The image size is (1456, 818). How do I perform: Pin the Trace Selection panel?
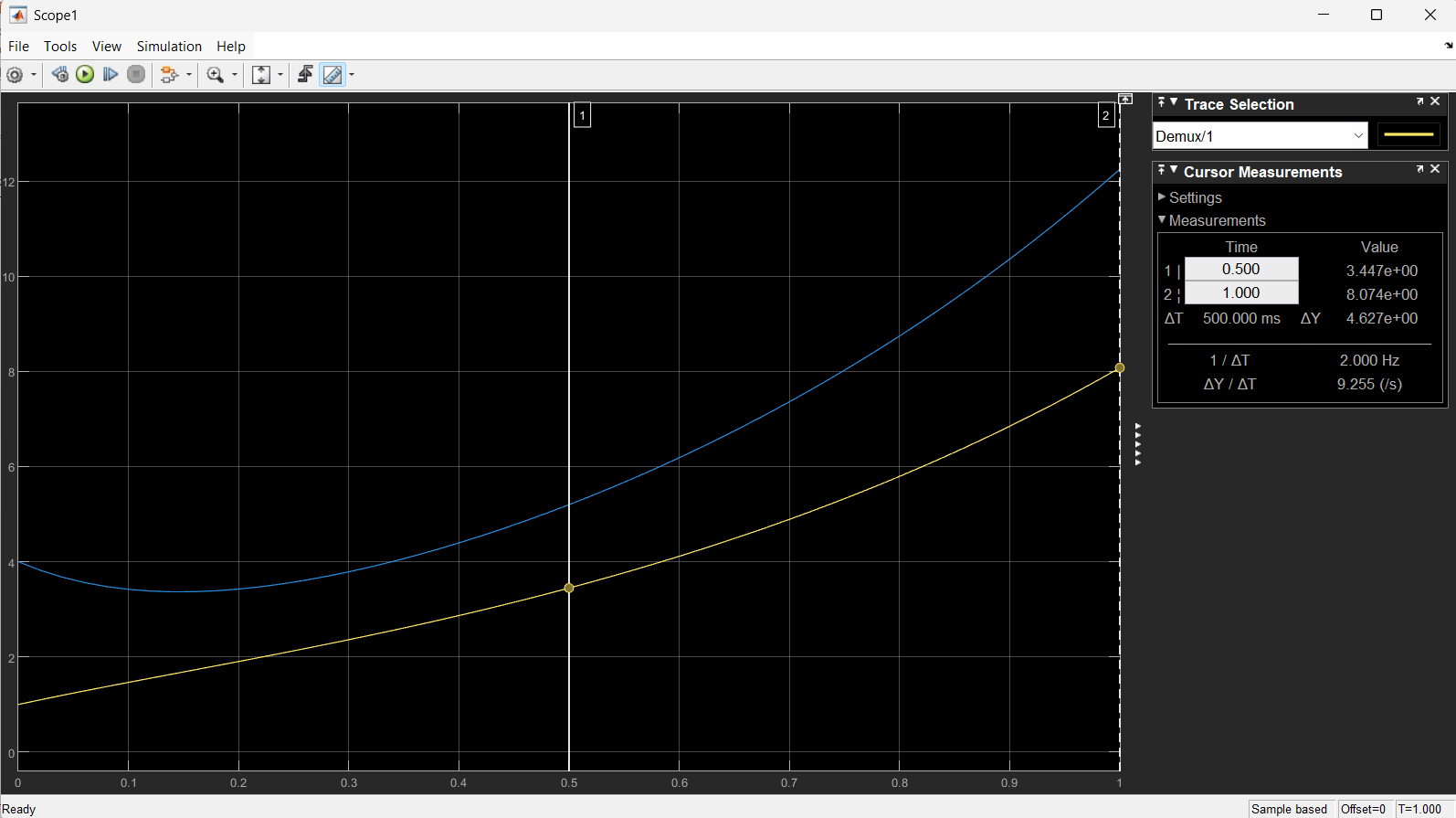(x=1161, y=102)
